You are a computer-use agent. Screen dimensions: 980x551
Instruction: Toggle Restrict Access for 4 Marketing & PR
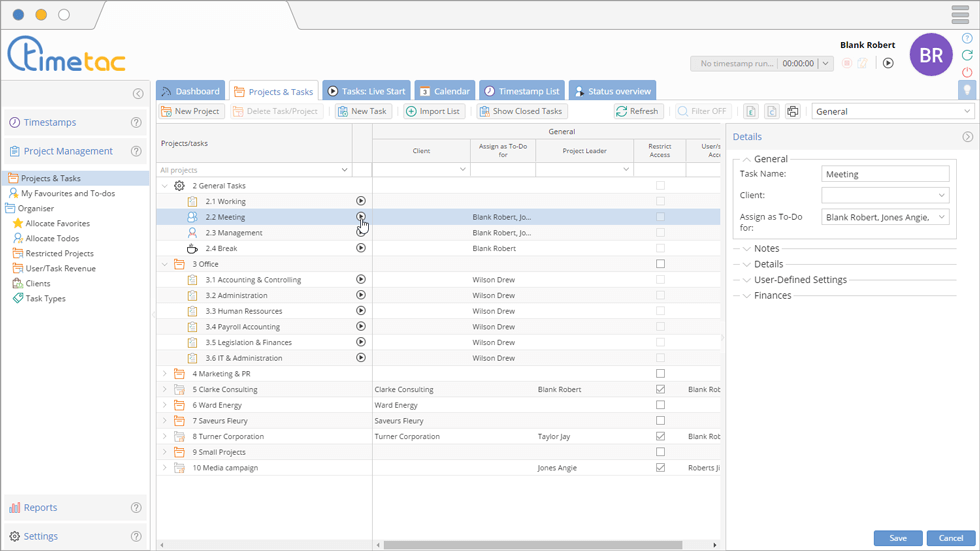point(660,374)
